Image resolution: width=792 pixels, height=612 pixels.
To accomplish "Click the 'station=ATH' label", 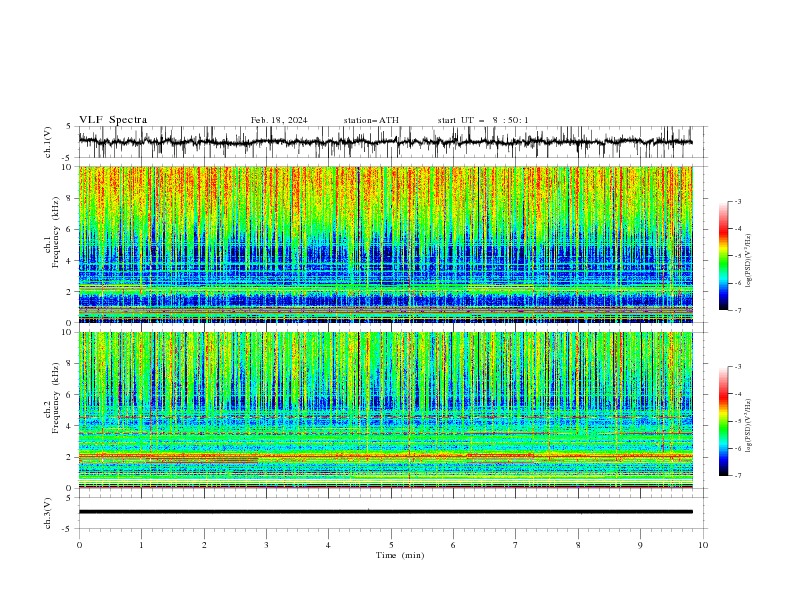I will click(x=371, y=120).
